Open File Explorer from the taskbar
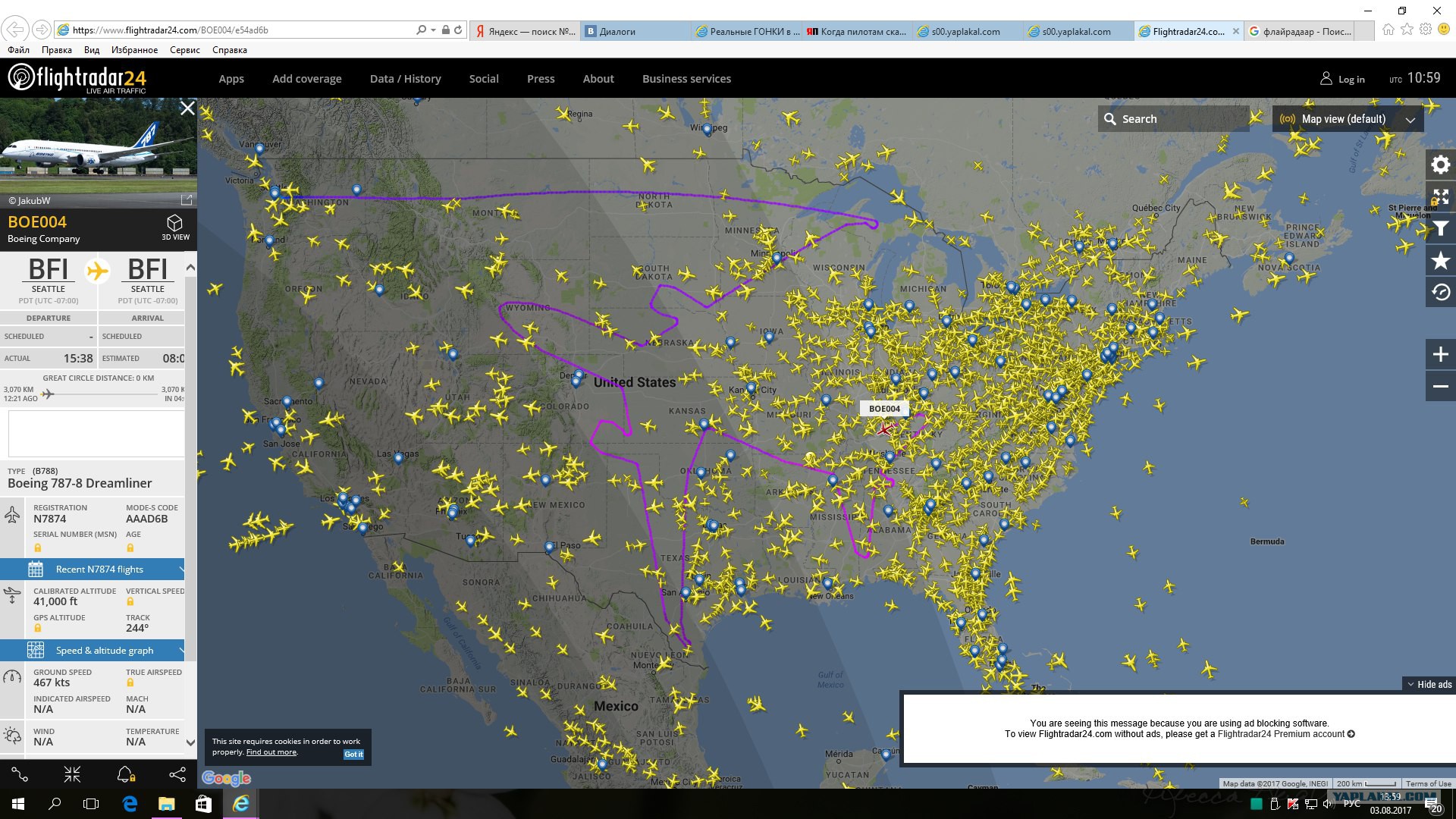The image size is (1456, 819). coord(166,804)
